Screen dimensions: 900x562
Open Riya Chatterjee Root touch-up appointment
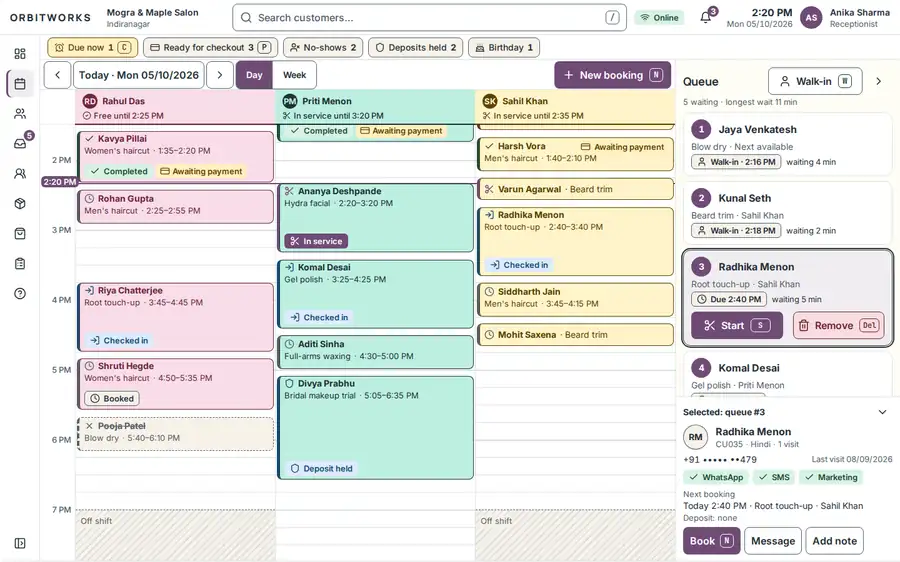tap(175, 317)
